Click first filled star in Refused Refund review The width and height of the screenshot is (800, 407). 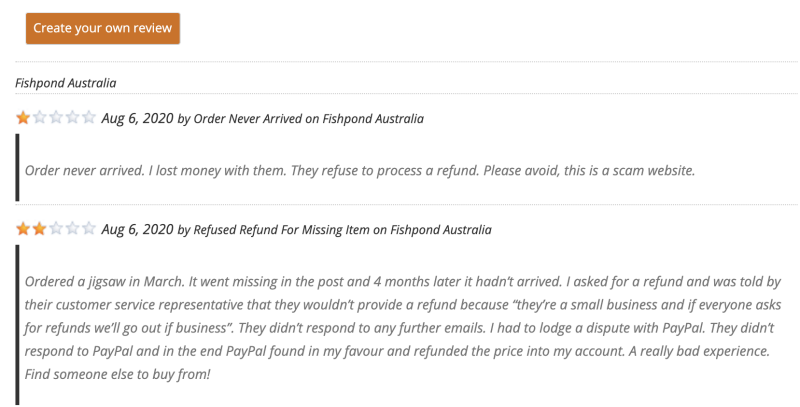(x=23, y=229)
